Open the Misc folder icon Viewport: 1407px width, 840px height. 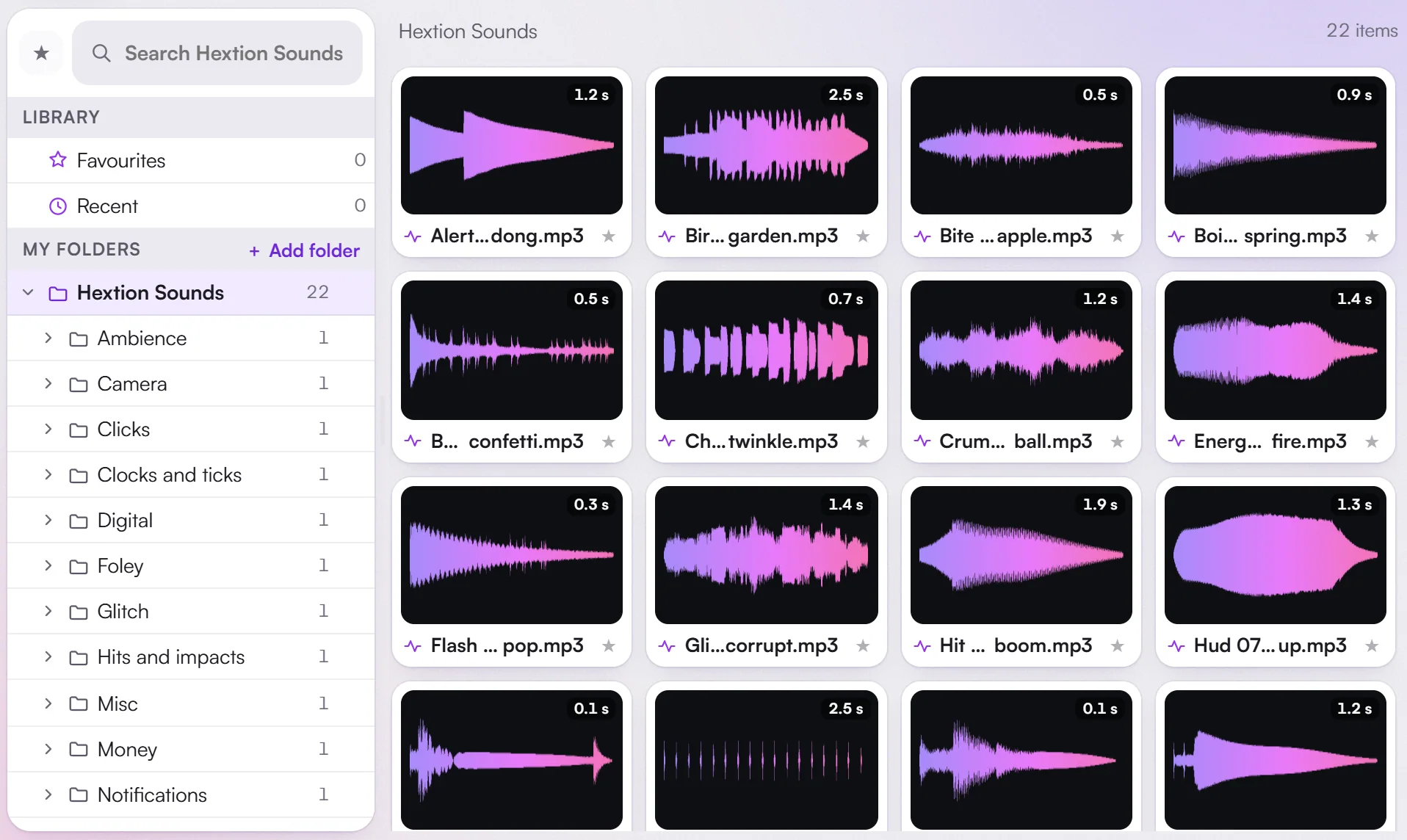[79, 704]
